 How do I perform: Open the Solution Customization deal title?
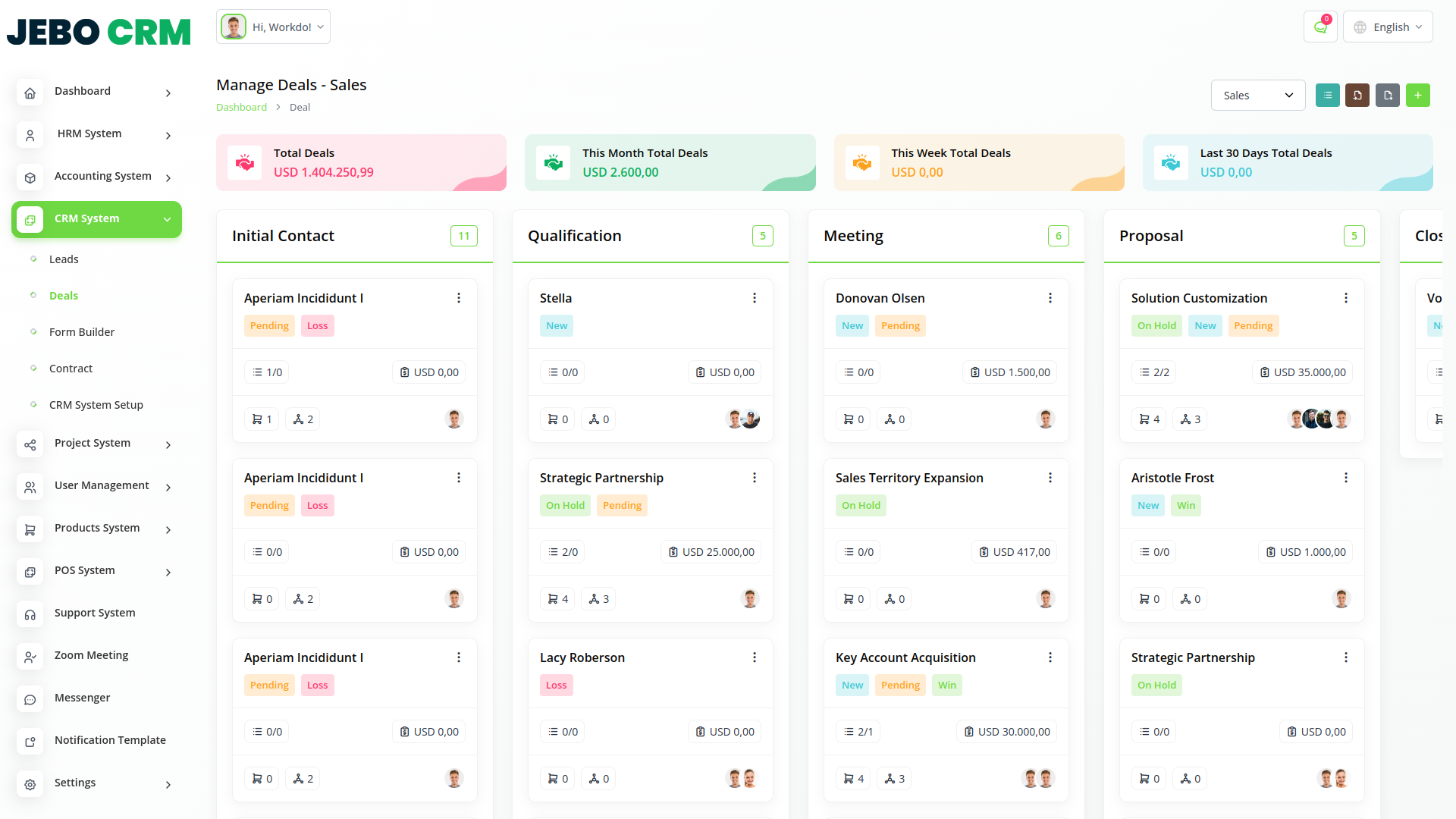[1199, 298]
